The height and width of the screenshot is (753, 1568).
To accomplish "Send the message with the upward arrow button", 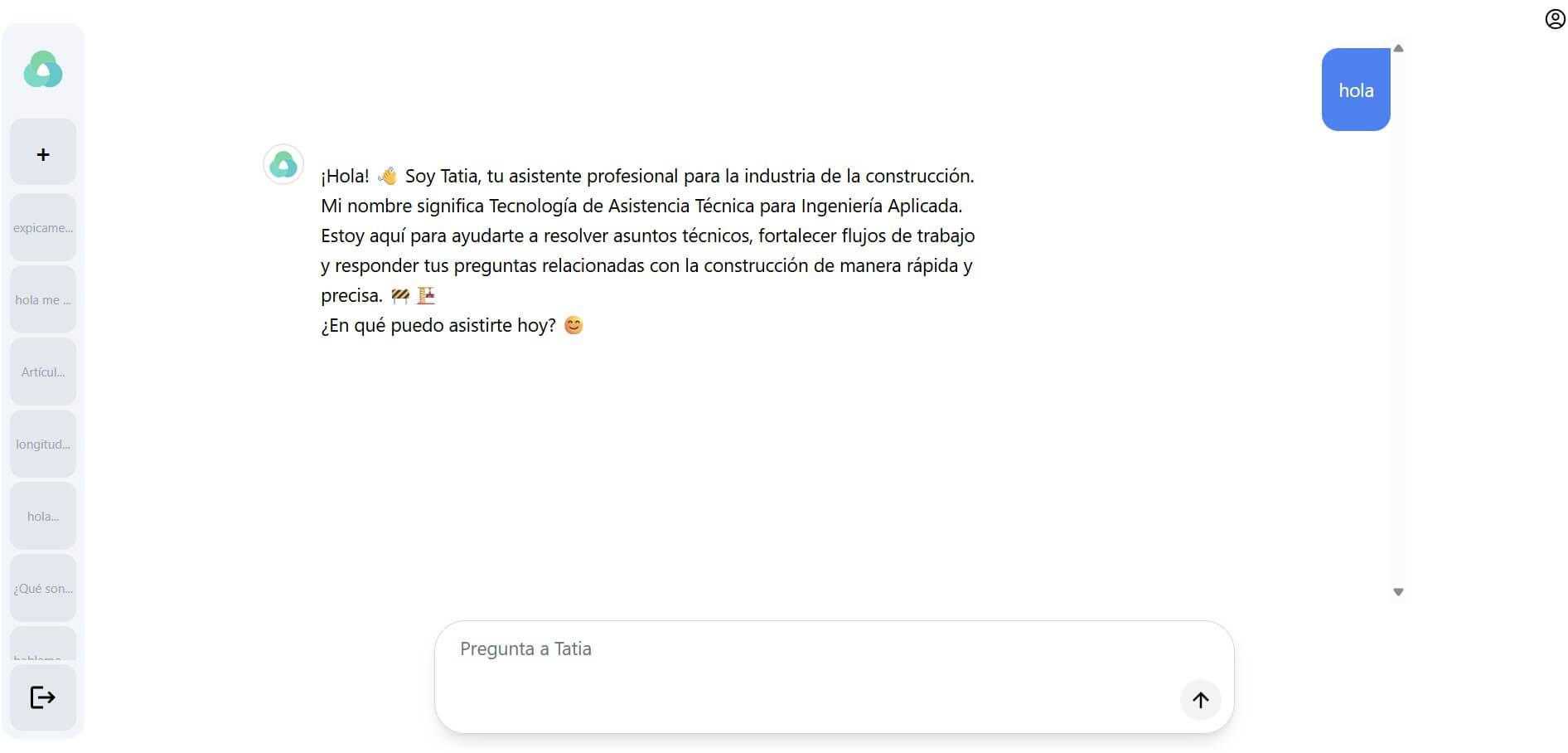I will (x=1200, y=700).
